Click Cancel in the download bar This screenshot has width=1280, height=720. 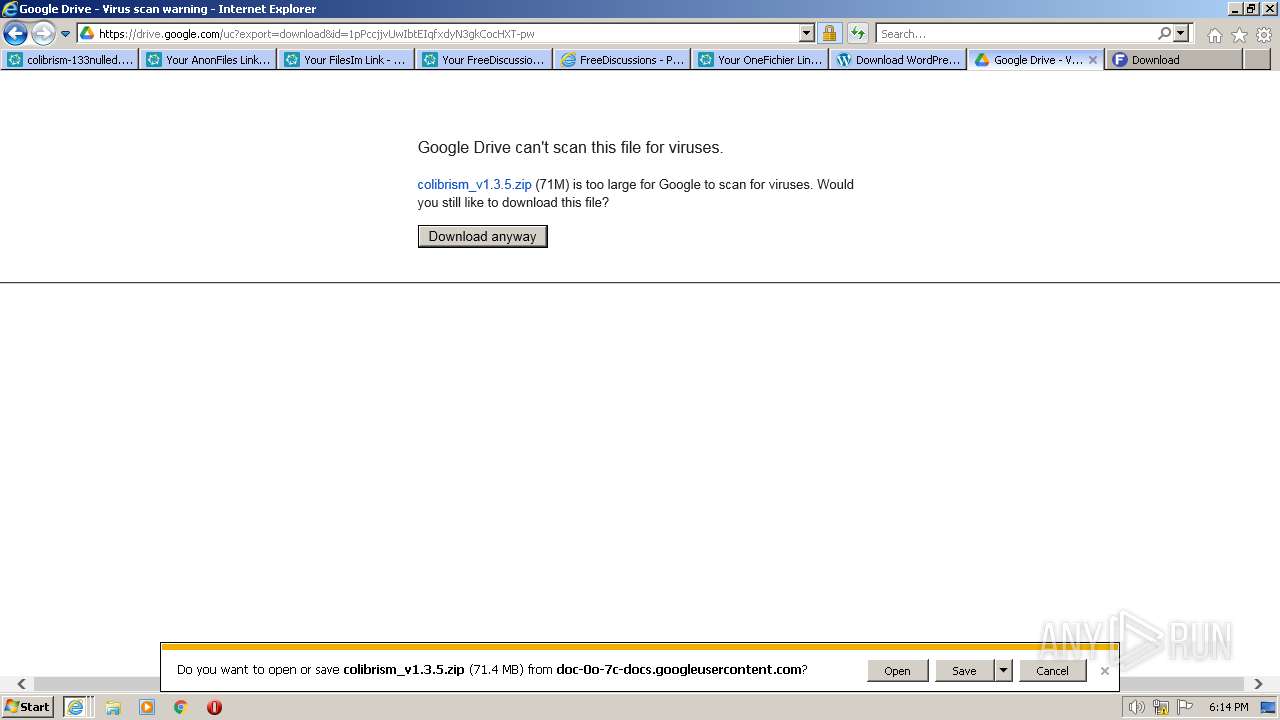coord(1052,670)
